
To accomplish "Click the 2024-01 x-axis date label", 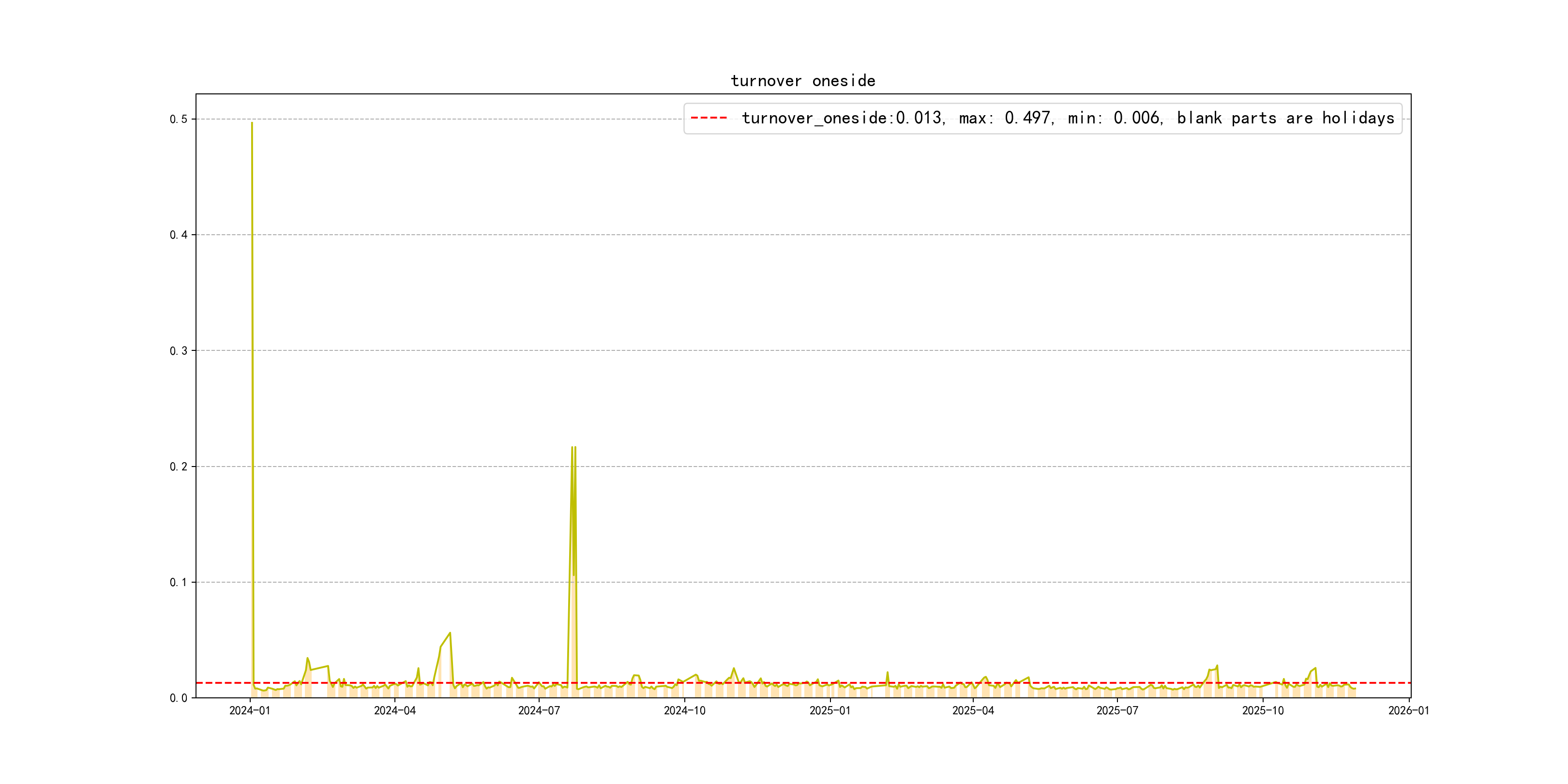I will pos(250,711).
